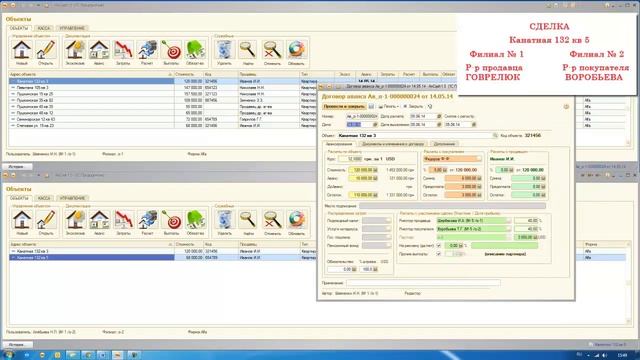
Task: Click Курс value field in dialog
Action: point(350,159)
